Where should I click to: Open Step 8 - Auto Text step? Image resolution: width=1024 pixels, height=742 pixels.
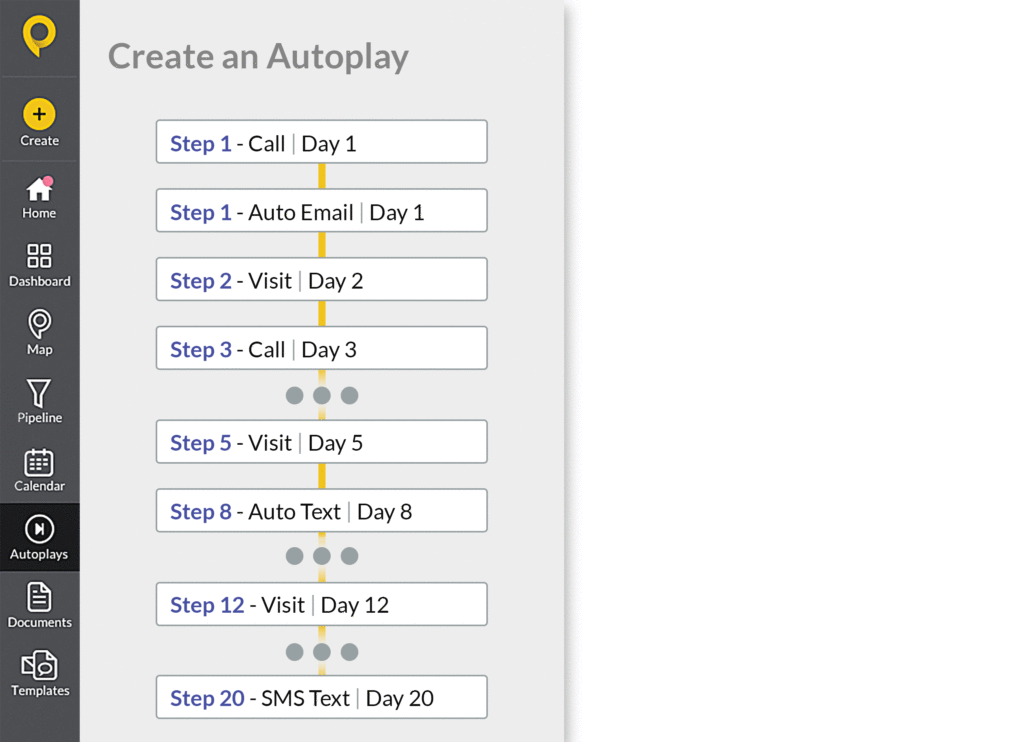tap(321, 510)
